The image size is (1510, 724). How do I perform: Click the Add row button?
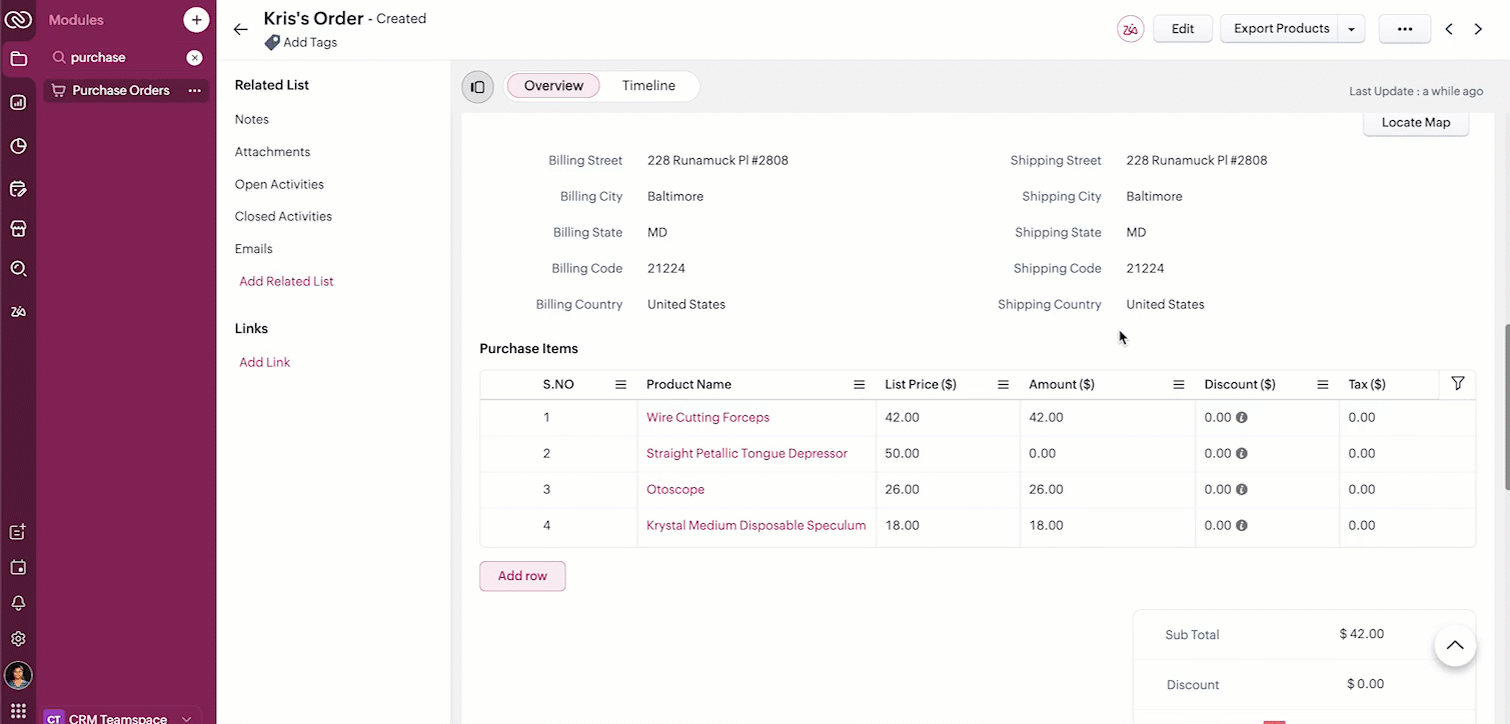tap(522, 576)
